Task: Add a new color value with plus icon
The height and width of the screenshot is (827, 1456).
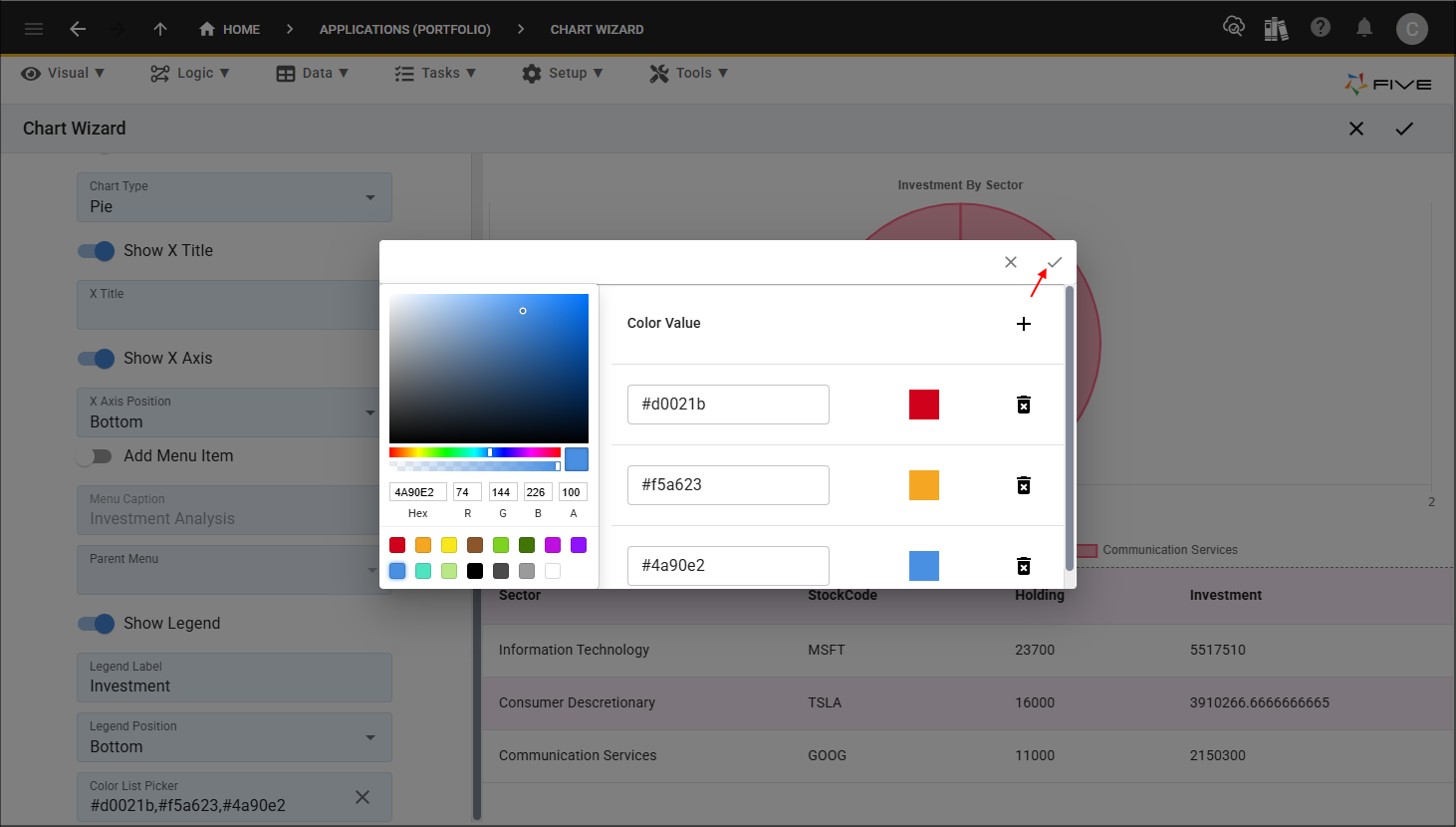Action: (1023, 324)
